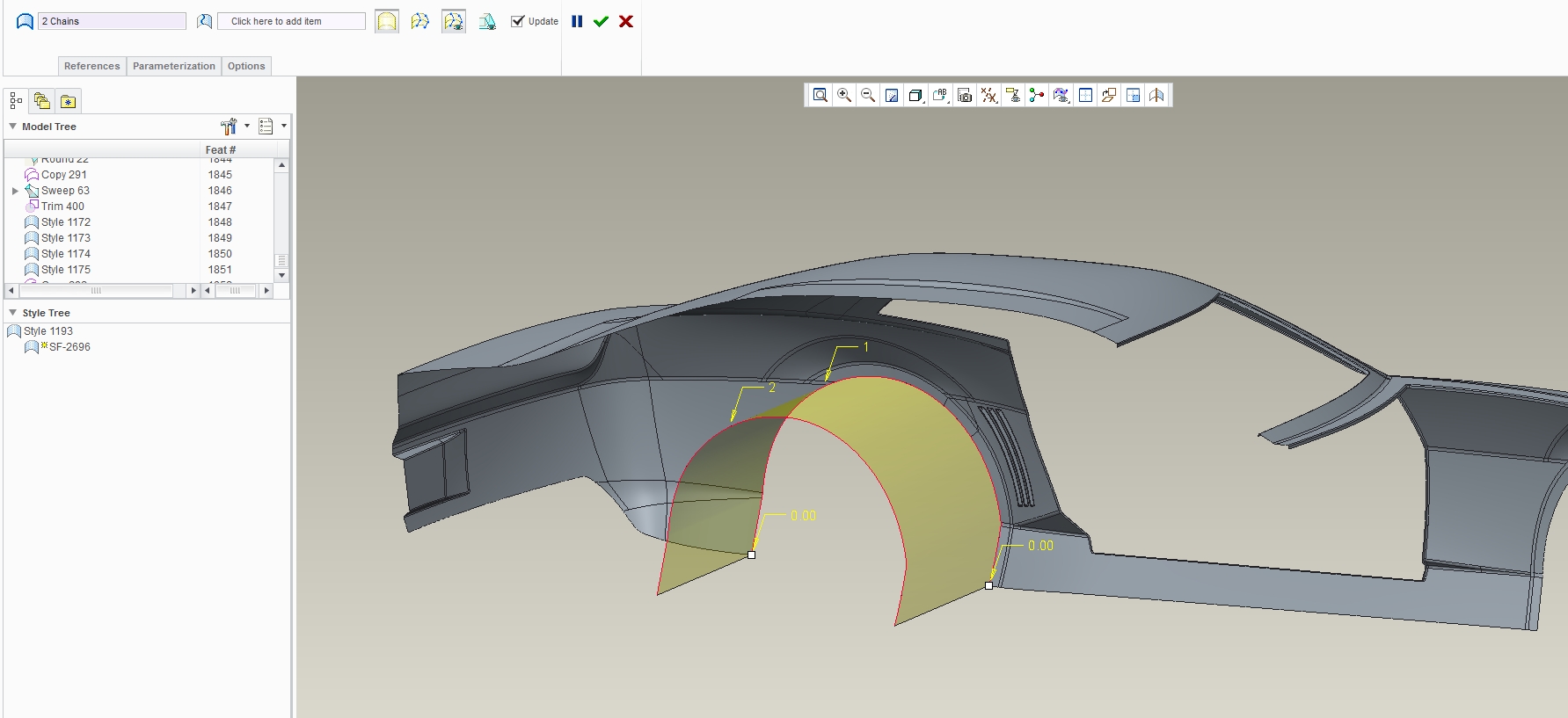Screen dimensions: 1568x718
Task: Show the next view quadrant icon
Action: point(1133,95)
